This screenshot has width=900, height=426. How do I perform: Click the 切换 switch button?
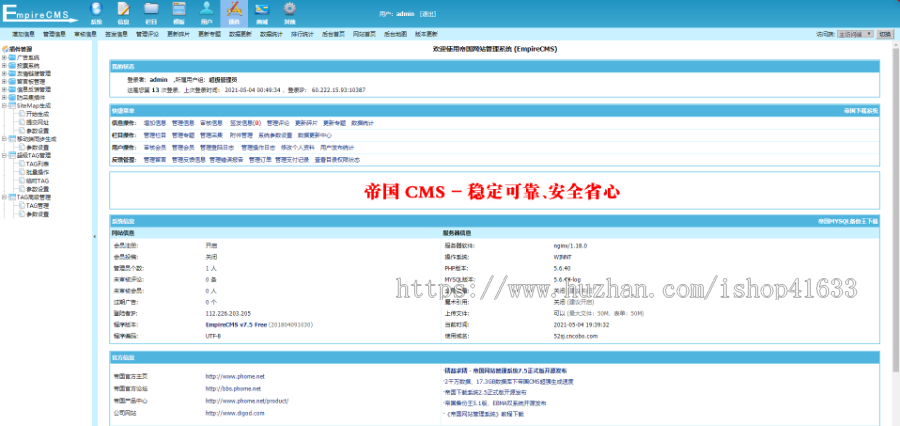pyautogui.click(x=885, y=34)
